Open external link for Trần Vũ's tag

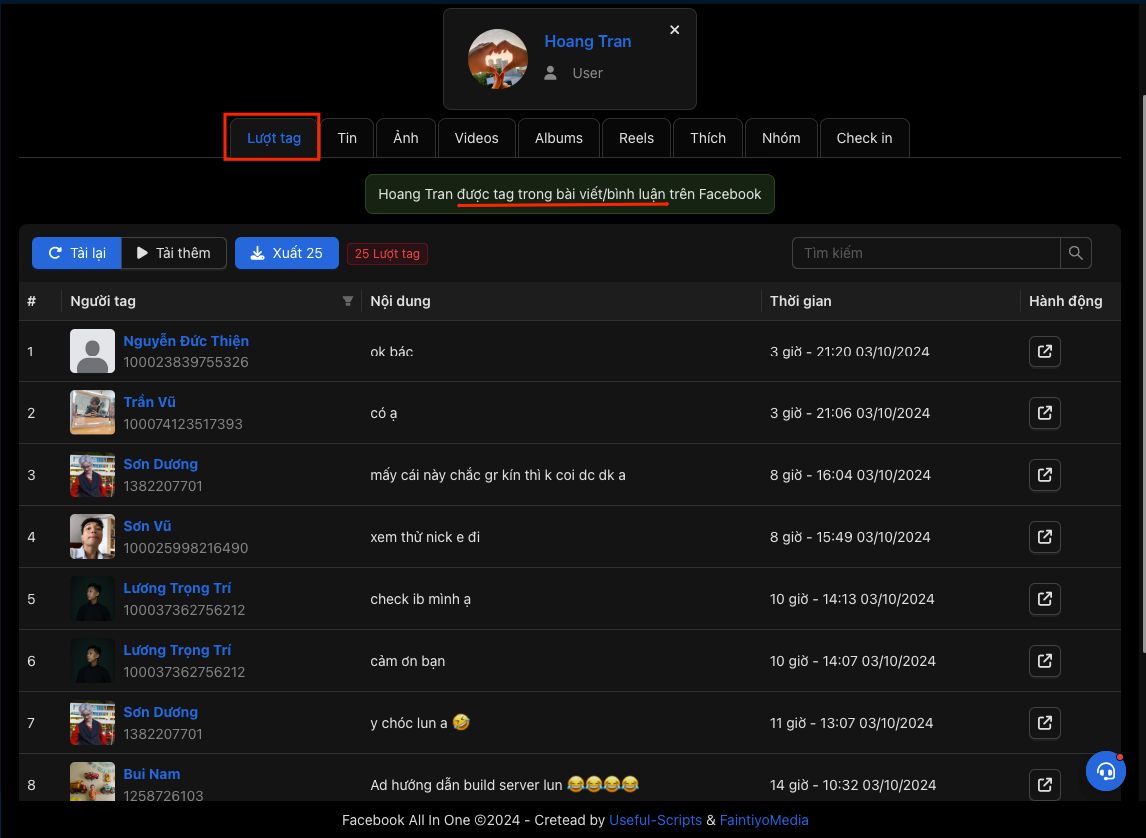click(1044, 413)
